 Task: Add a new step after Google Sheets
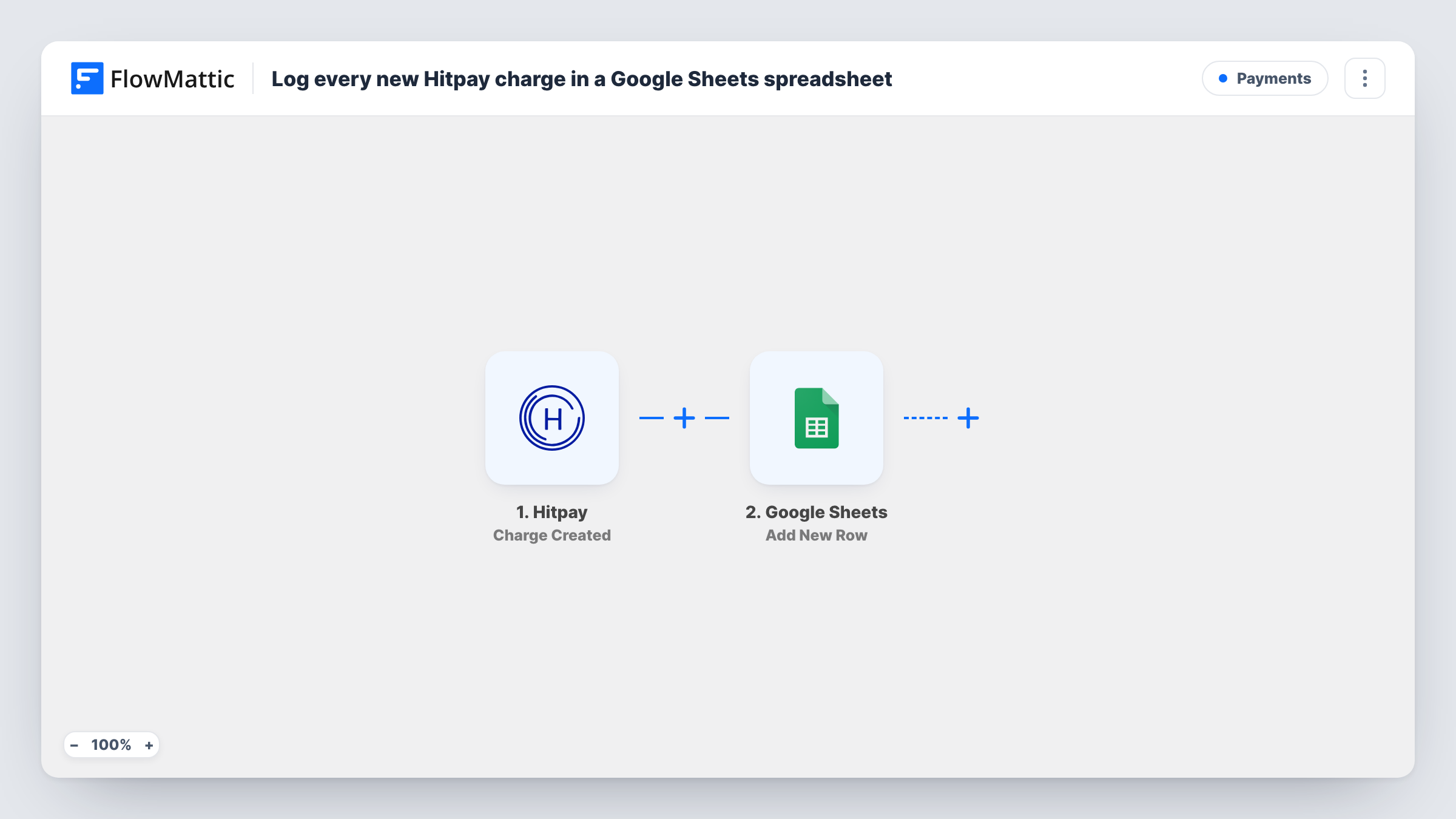click(x=968, y=418)
